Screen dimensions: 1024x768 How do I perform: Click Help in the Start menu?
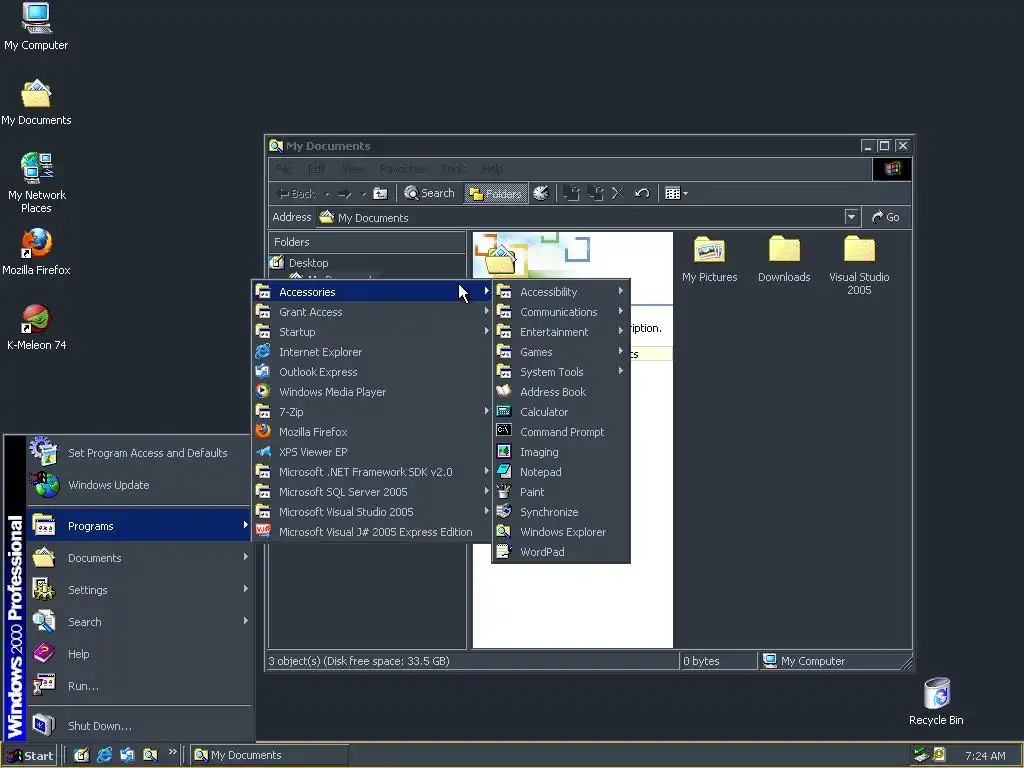(139, 654)
